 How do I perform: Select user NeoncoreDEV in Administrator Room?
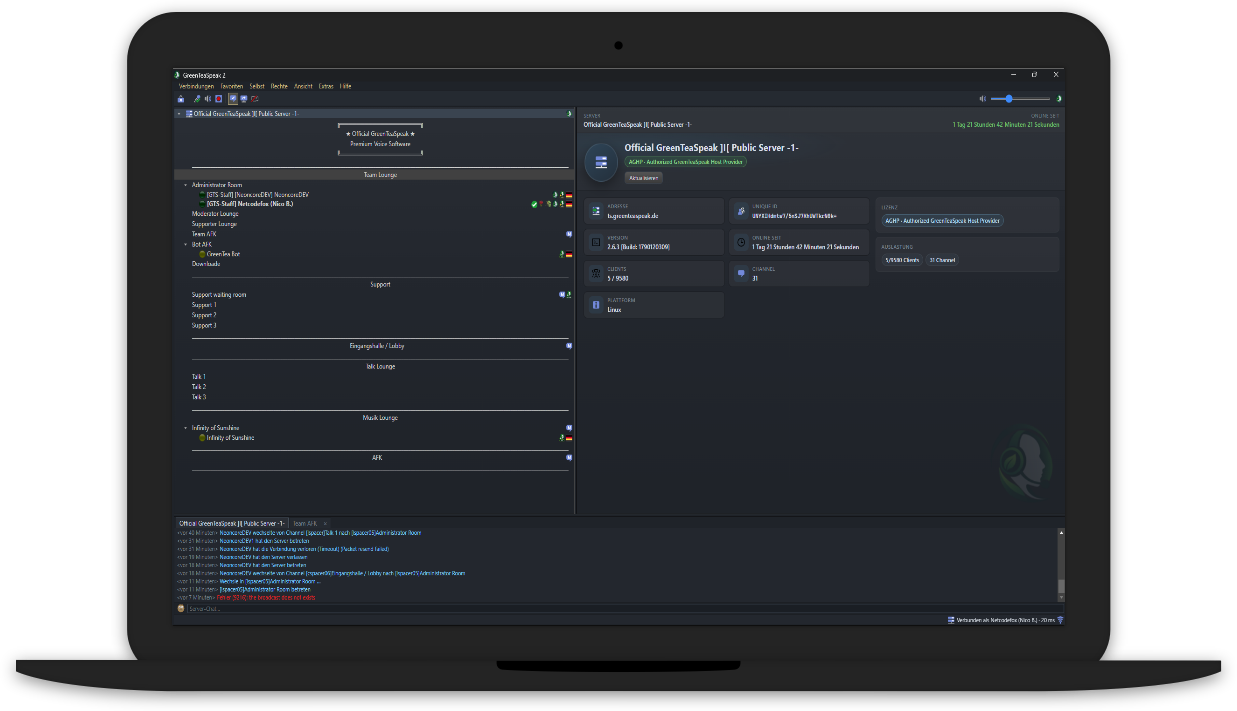pyautogui.click(x=260, y=195)
